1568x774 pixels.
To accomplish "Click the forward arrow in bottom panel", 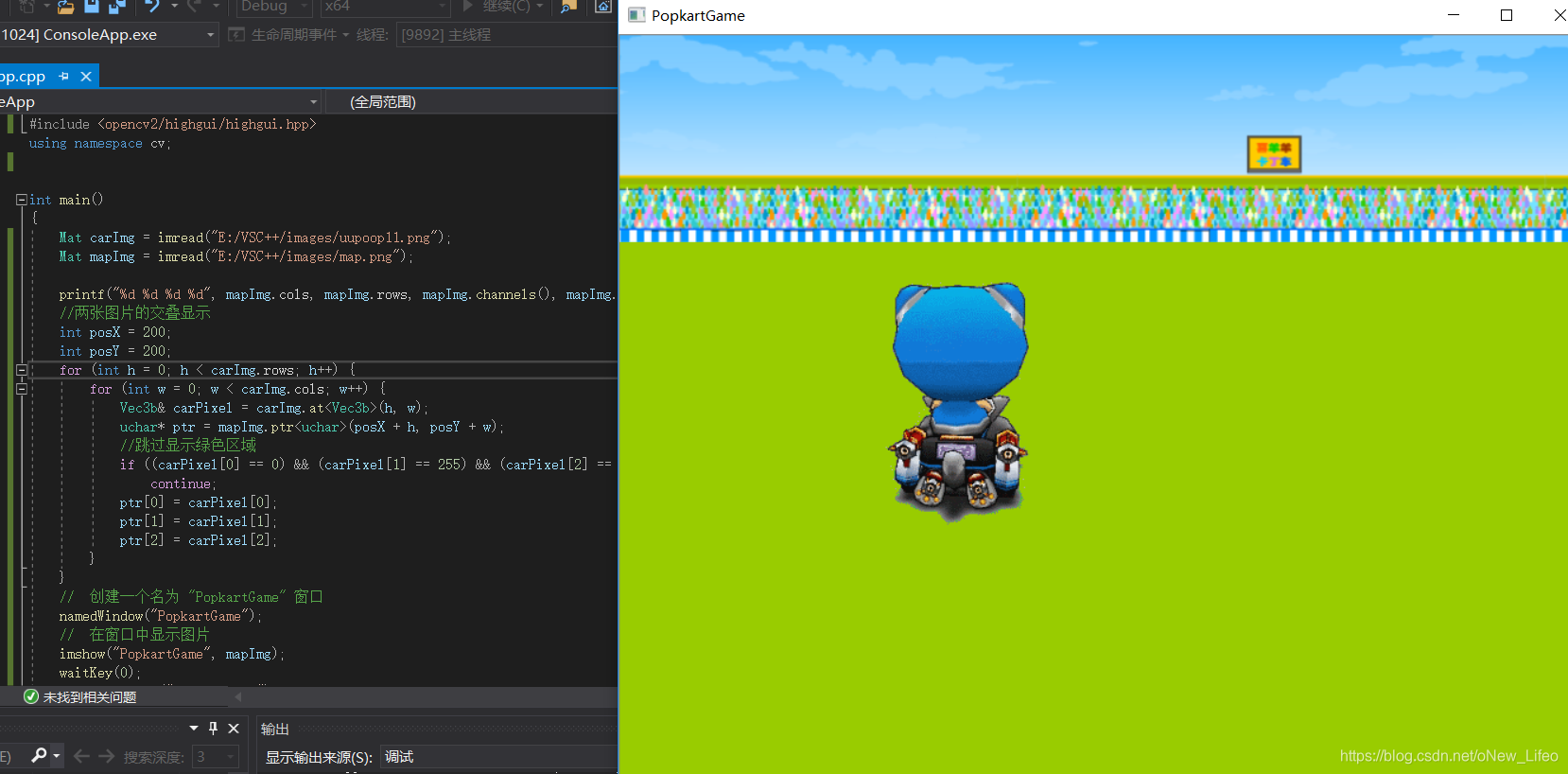I will tap(107, 756).
